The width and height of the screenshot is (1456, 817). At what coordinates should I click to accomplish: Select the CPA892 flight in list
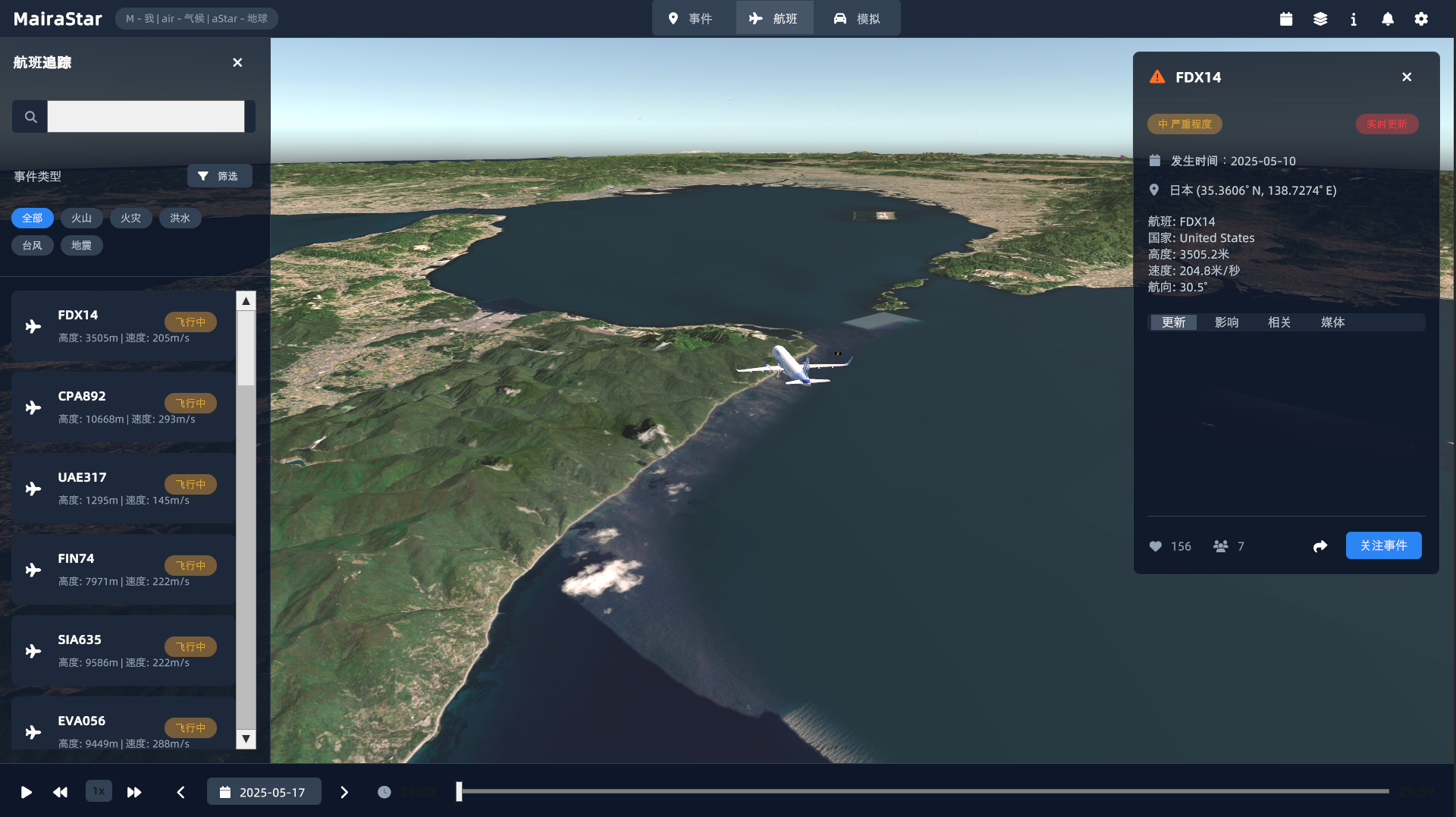123,407
